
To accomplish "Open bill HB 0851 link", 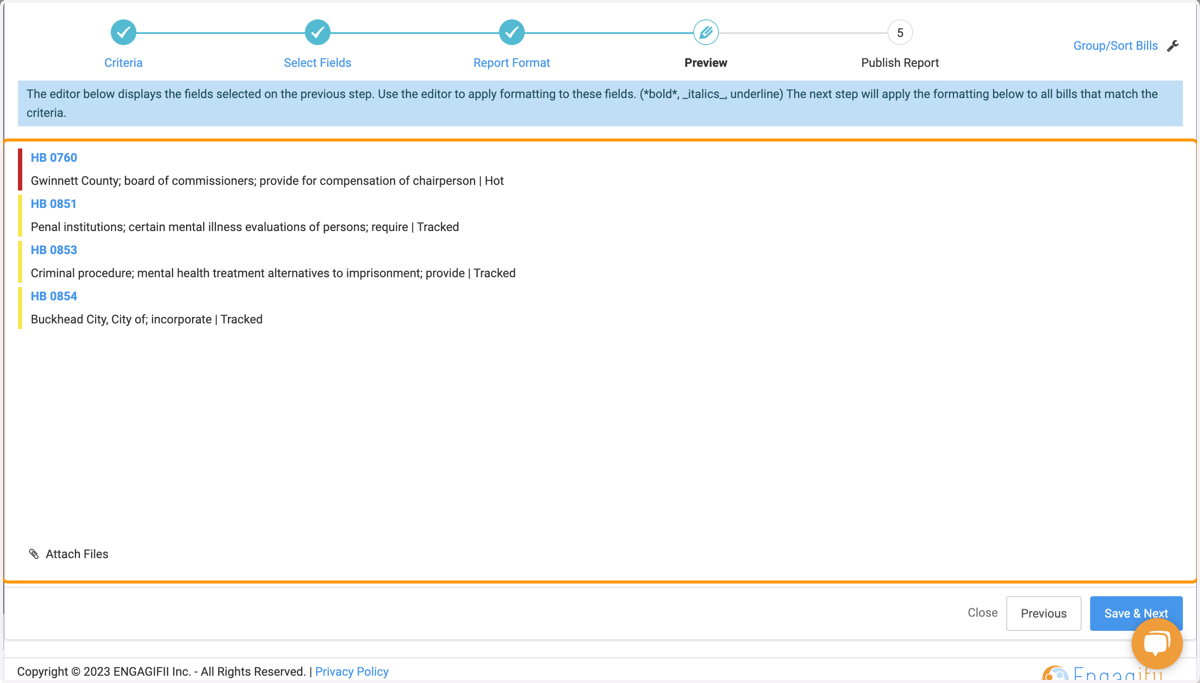I will click(54, 203).
